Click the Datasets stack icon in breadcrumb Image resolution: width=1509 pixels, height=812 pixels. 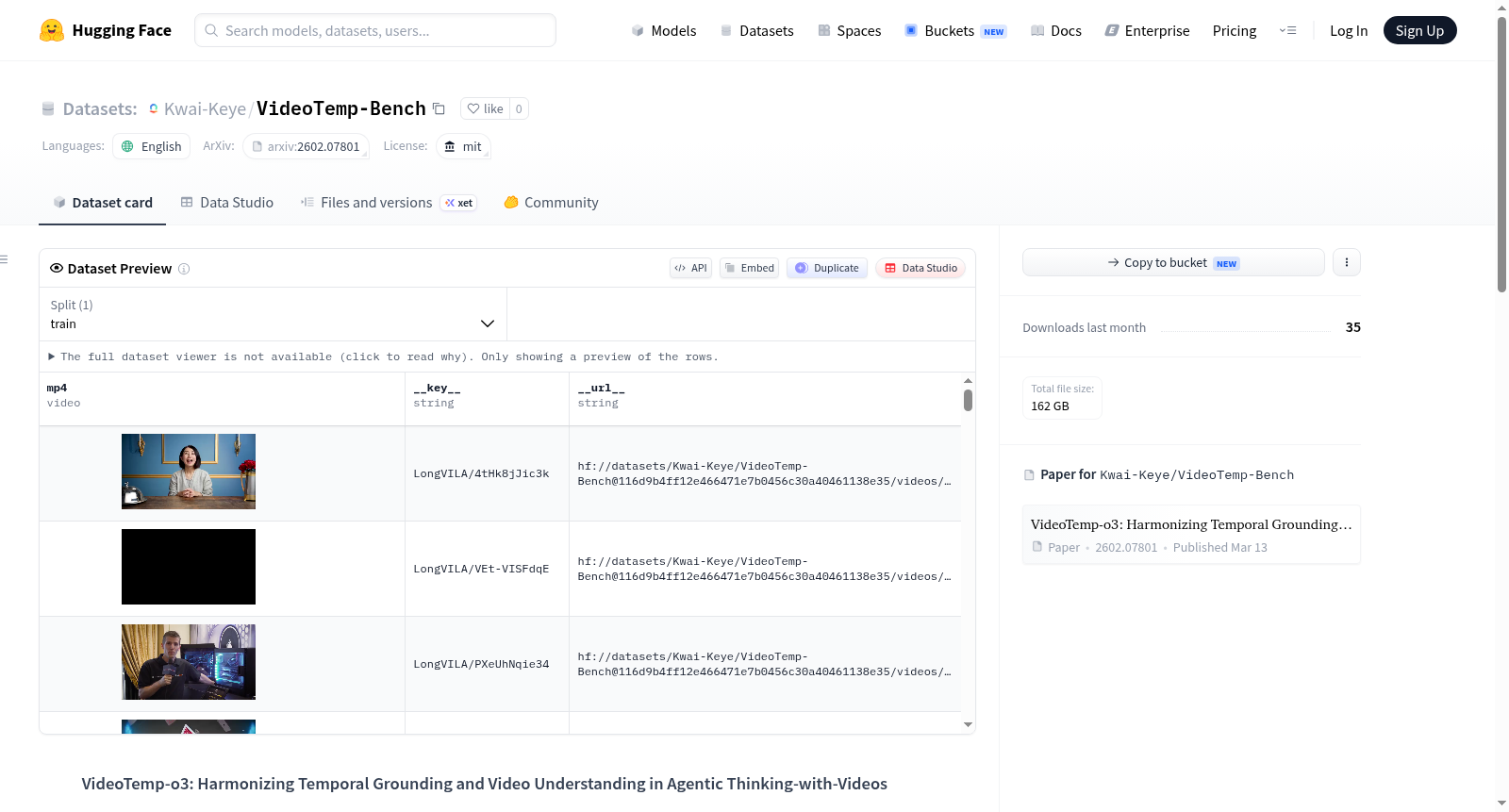tap(48, 108)
